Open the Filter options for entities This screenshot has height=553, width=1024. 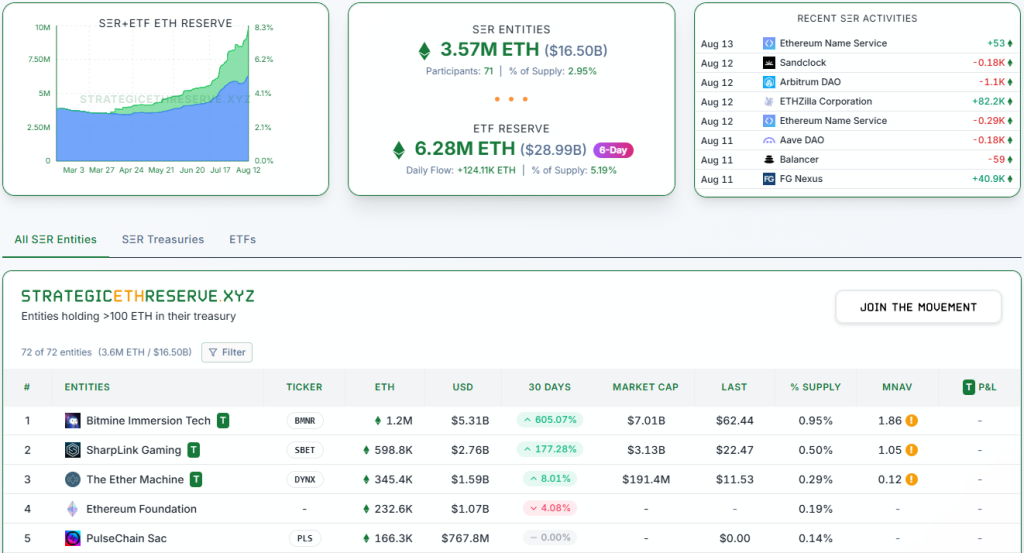(x=227, y=352)
